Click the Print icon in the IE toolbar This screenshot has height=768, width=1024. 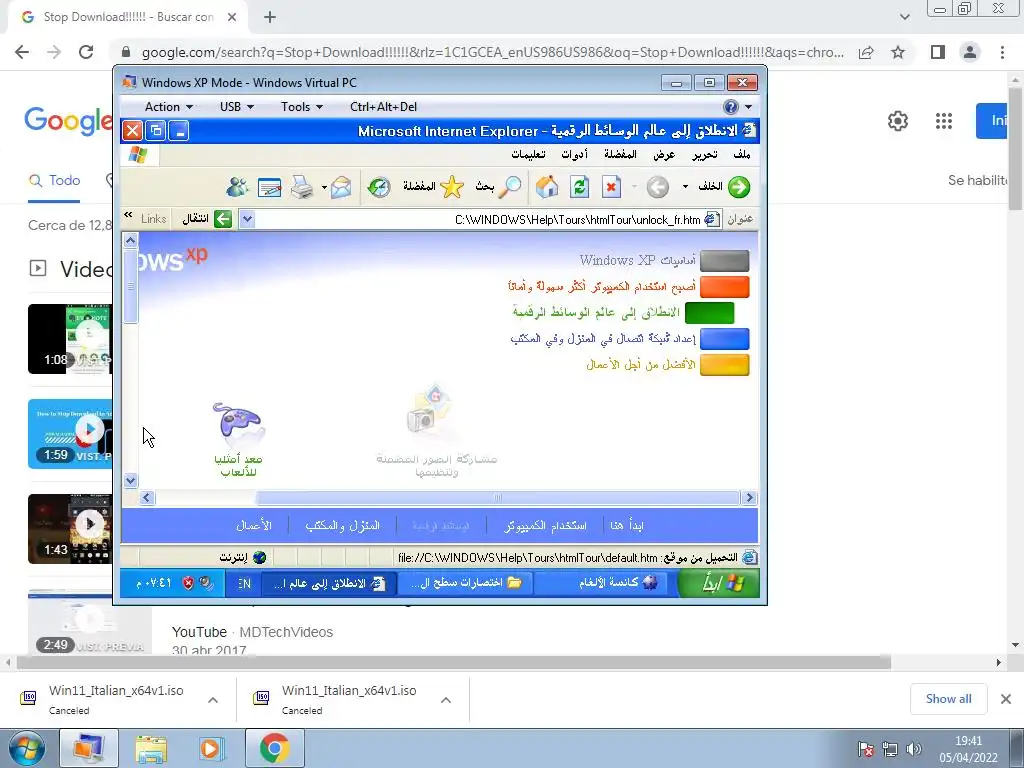(302, 187)
